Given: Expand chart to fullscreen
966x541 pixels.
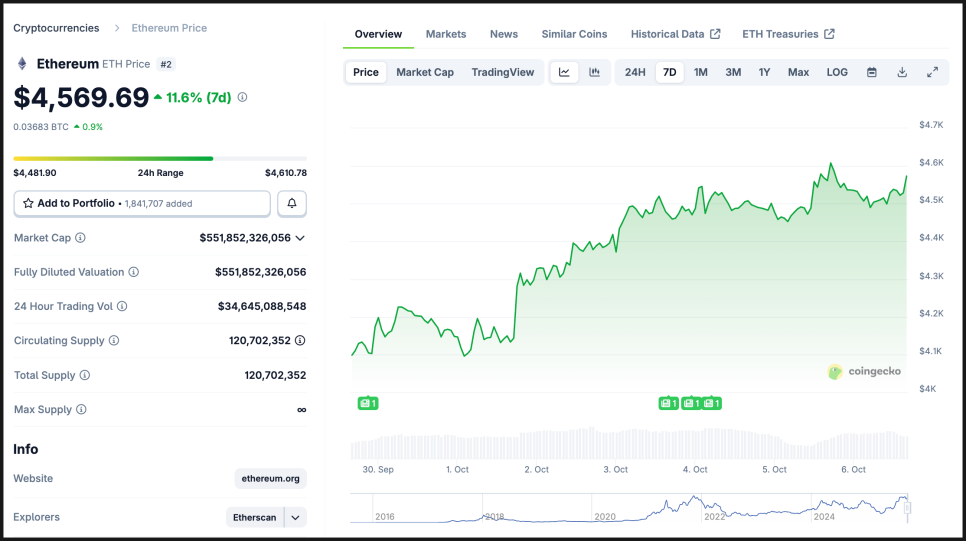Looking at the screenshot, I should [932, 72].
